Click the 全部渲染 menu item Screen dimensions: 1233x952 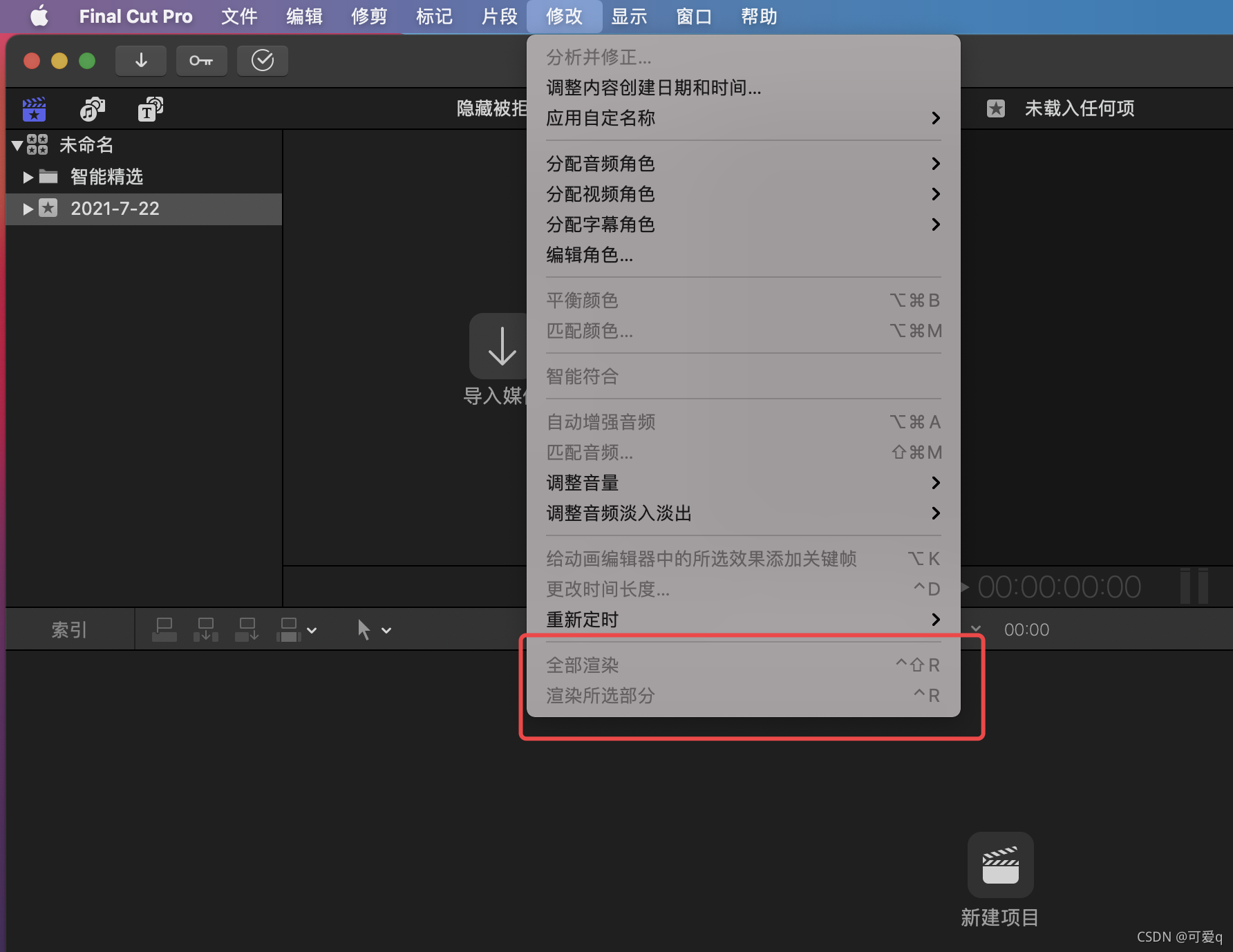744,665
